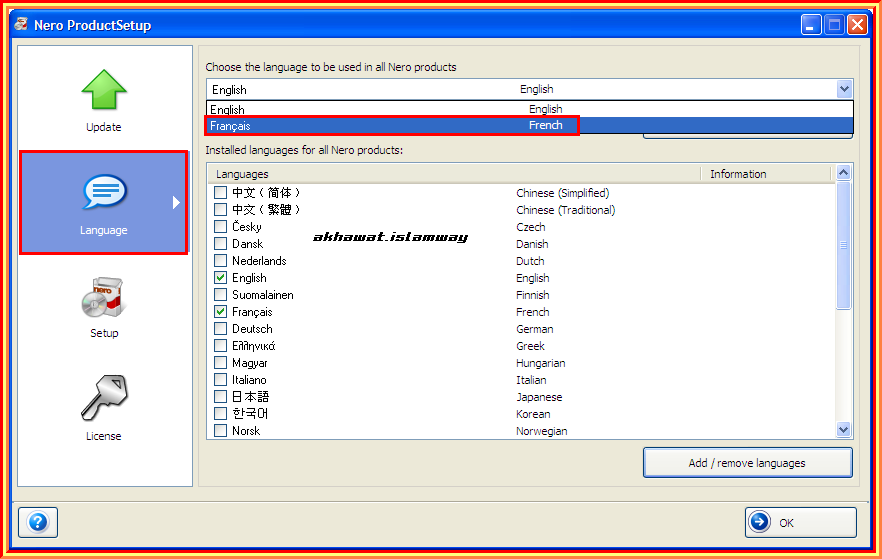882x559 pixels.
Task: Check the Greek language checkbox
Action: [220, 345]
